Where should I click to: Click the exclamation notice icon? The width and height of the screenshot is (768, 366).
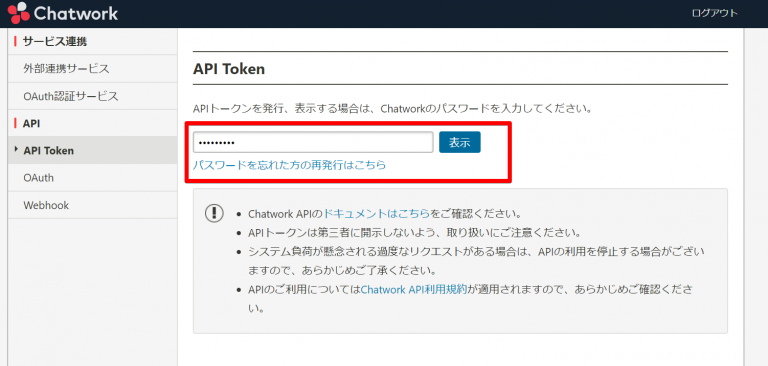214,213
